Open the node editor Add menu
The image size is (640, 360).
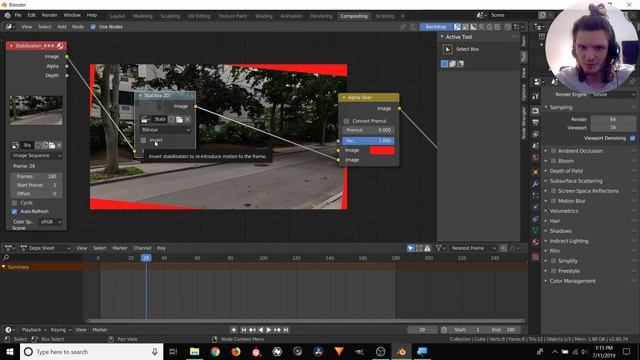(x=62, y=27)
